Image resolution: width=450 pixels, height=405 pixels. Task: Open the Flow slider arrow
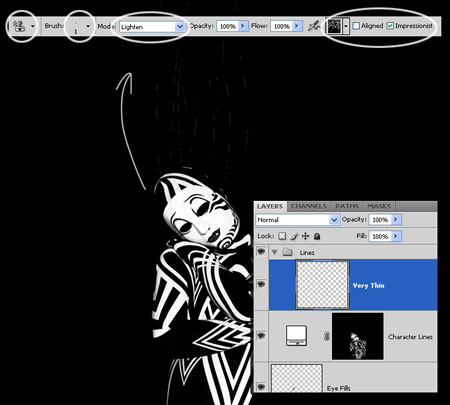(x=297, y=26)
